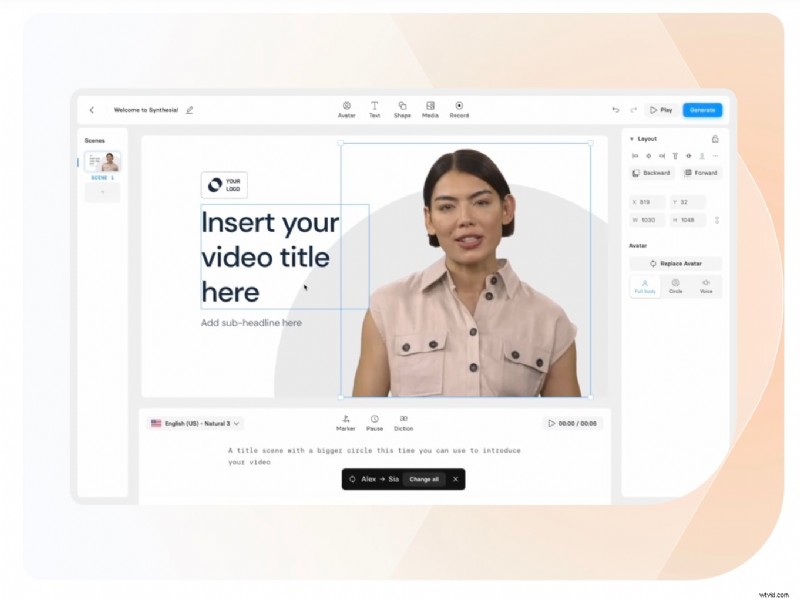
Task: Select the Avatar tool in the toolbar
Action: (347, 110)
